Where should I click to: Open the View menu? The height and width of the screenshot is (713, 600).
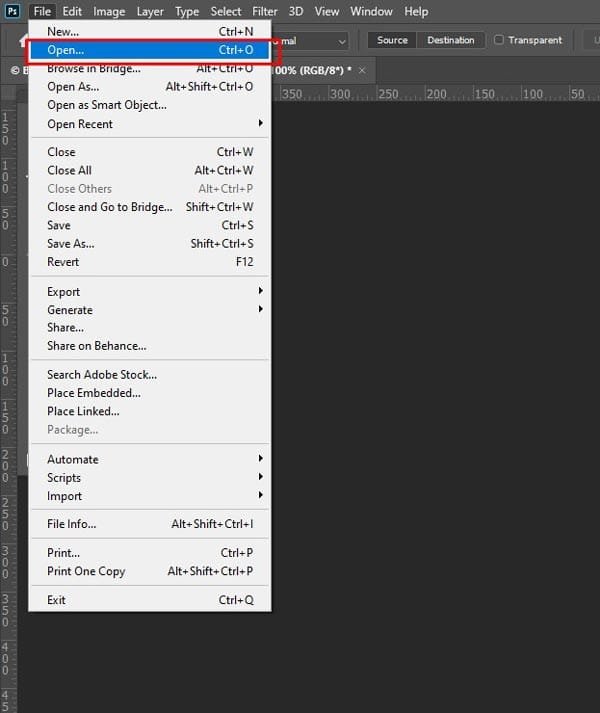(327, 11)
